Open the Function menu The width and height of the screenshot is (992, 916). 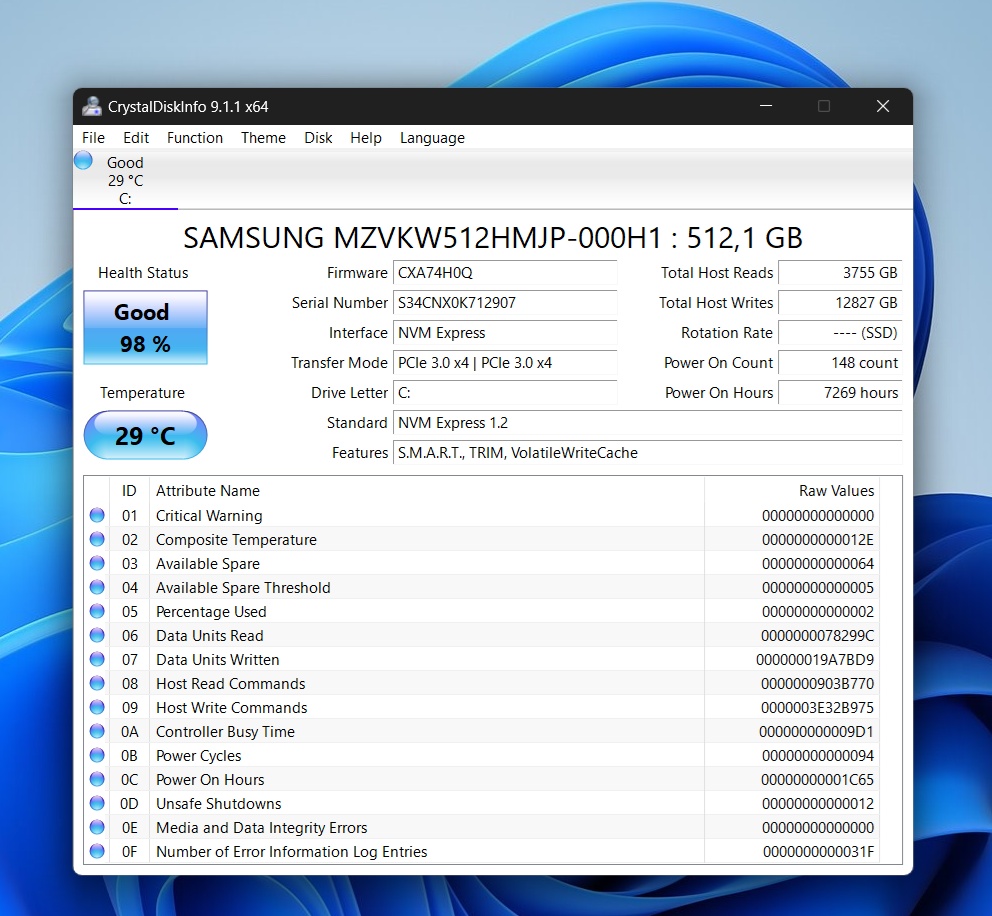pyautogui.click(x=195, y=138)
